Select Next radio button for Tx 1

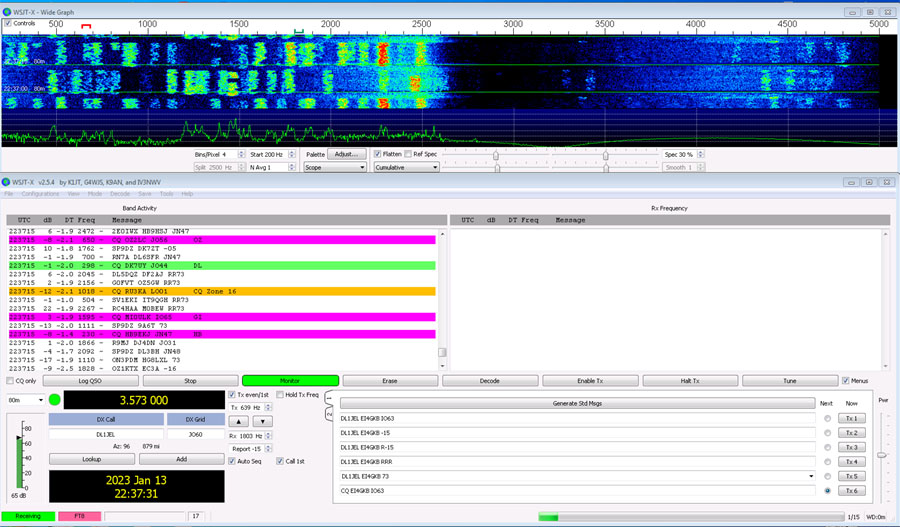(827, 418)
